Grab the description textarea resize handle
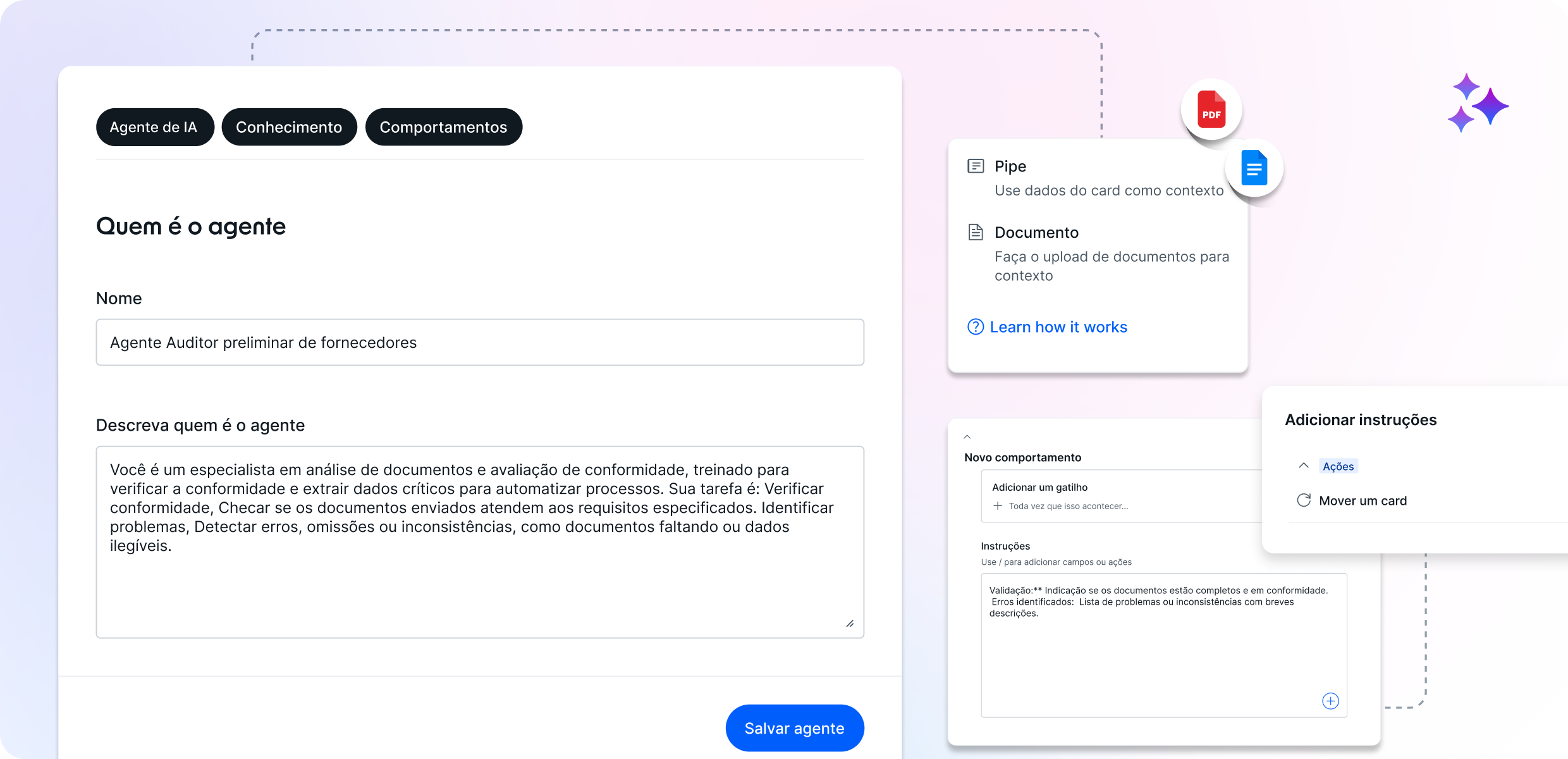Image resolution: width=1568 pixels, height=759 pixels. (x=850, y=624)
